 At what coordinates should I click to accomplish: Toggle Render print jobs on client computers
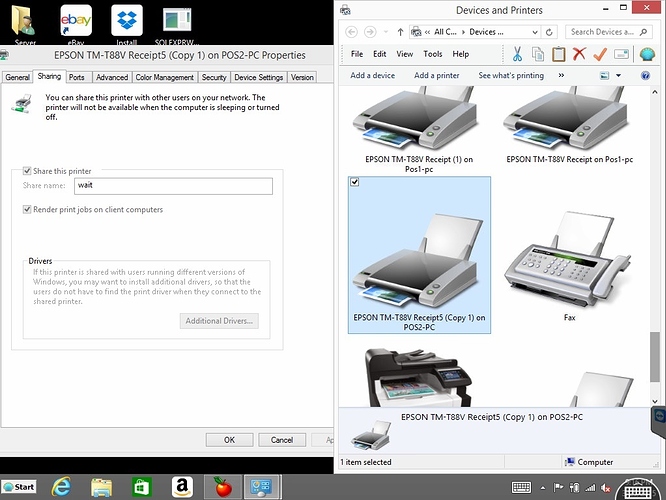click(x=27, y=209)
